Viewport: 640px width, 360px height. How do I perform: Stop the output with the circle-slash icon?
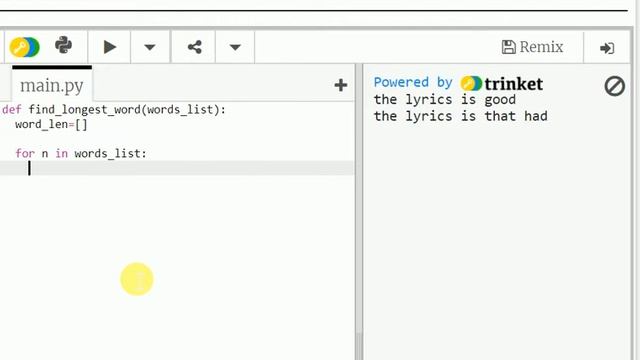pyautogui.click(x=614, y=86)
